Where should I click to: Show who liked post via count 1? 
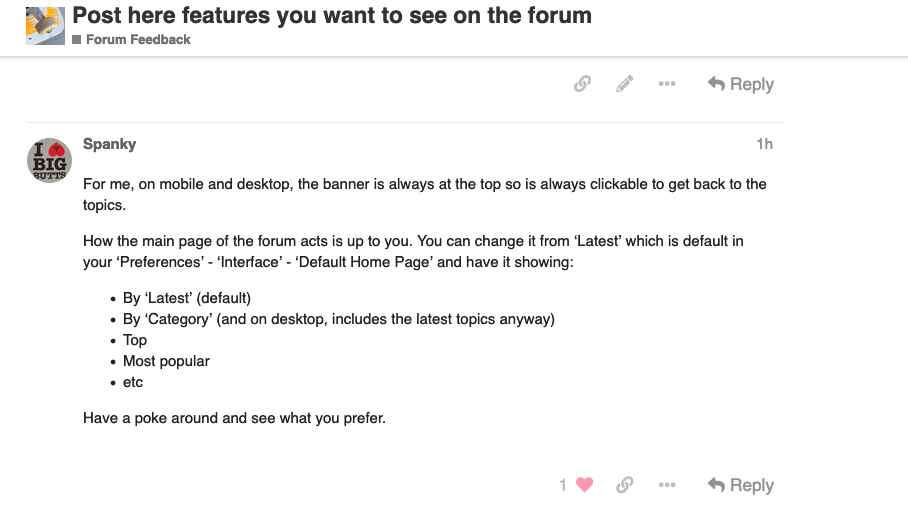point(563,485)
